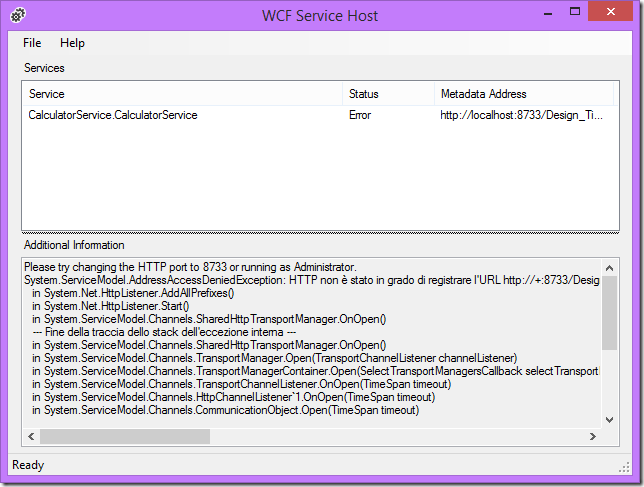This screenshot has height=487, width=644.
Task: Maximize the WCF Service Host window
Action: (574, 12)
